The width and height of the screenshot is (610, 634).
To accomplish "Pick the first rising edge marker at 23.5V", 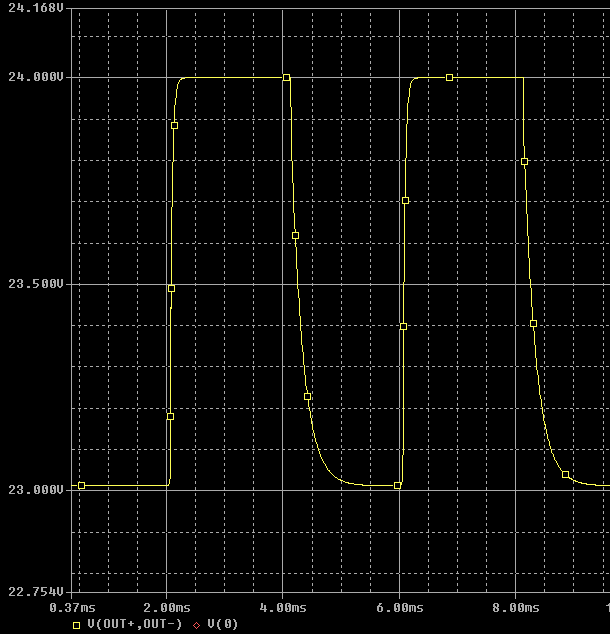I will click(171, 288).
